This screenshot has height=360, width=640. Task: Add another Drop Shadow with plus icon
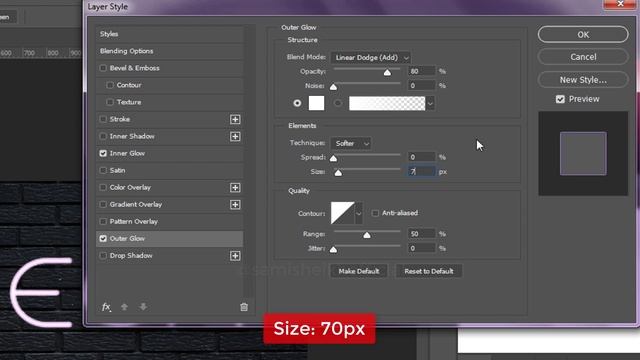[x=235, y=256]
